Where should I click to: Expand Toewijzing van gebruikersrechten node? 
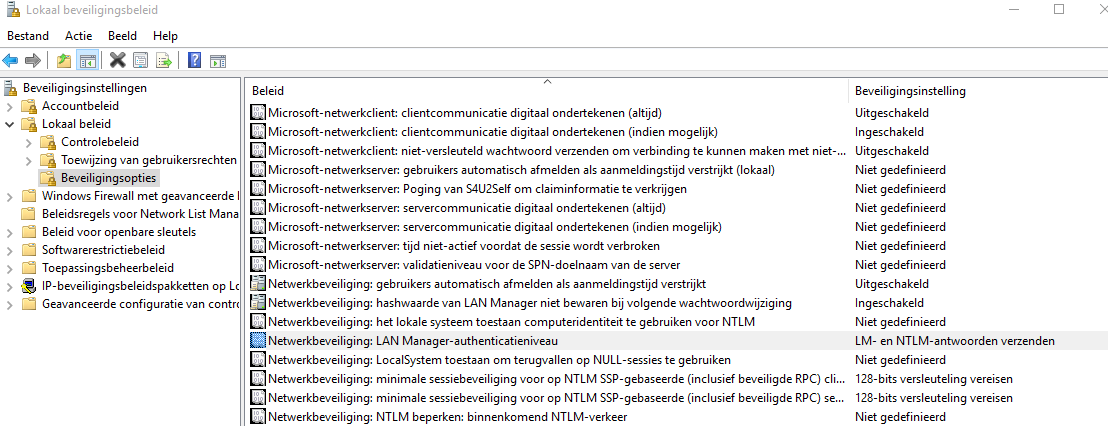[x=28, y=160]
